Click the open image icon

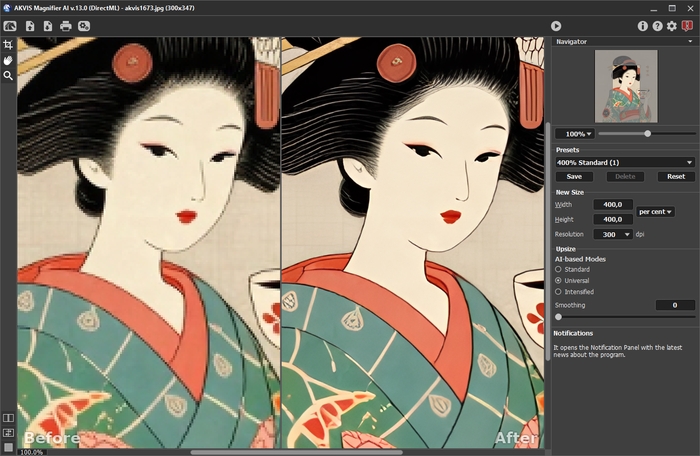[x=30, y=26]
